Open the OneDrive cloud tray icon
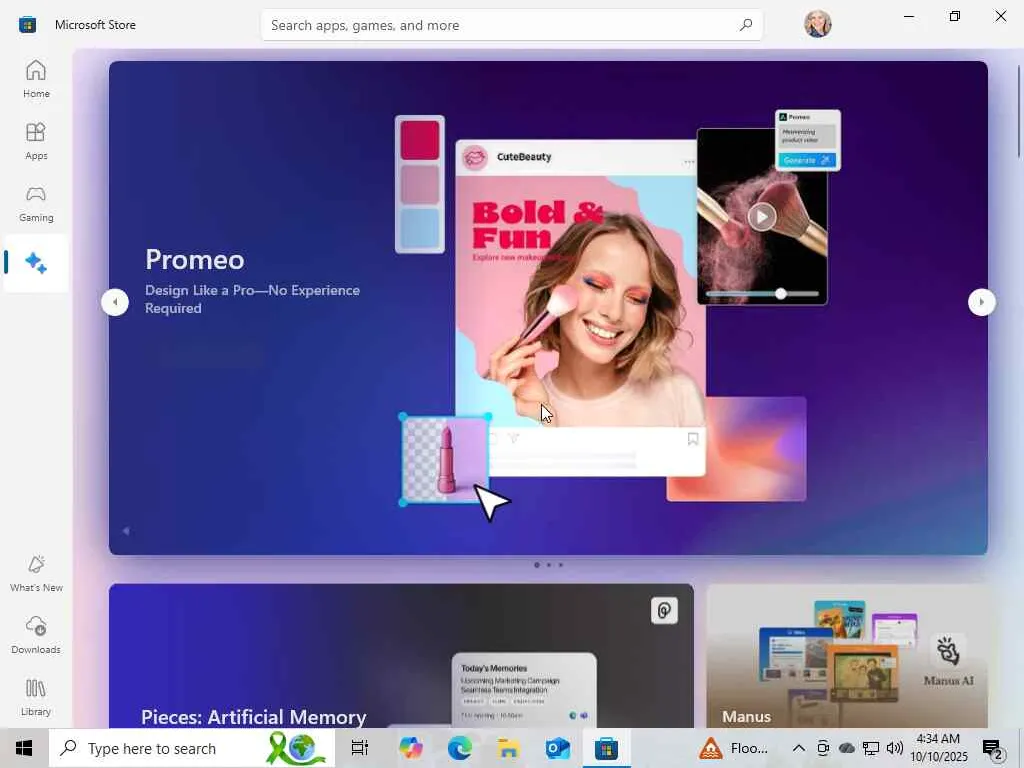This screenshot has height=768, width=1024. click(846, 748)
